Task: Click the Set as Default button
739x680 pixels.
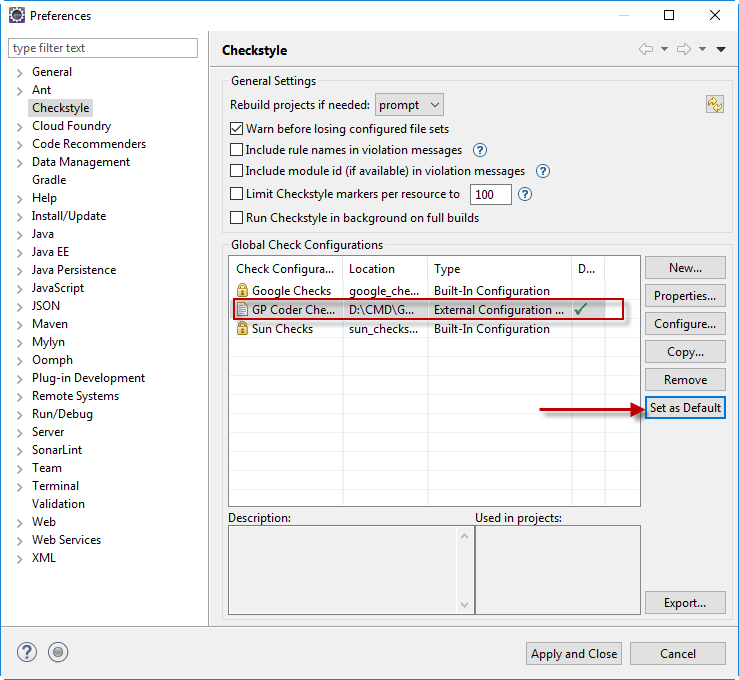Action: (685, 408)
